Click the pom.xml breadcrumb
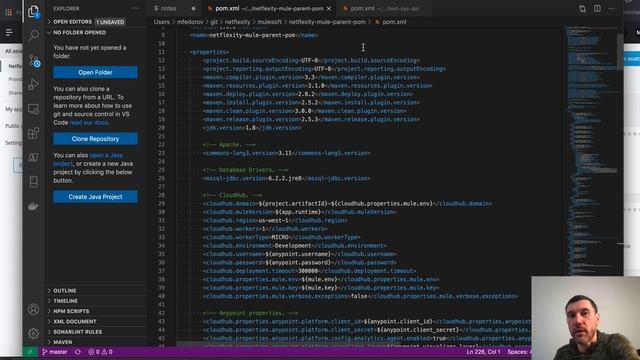Viewport: 640px width, 360px height. (x=391, y=22)
